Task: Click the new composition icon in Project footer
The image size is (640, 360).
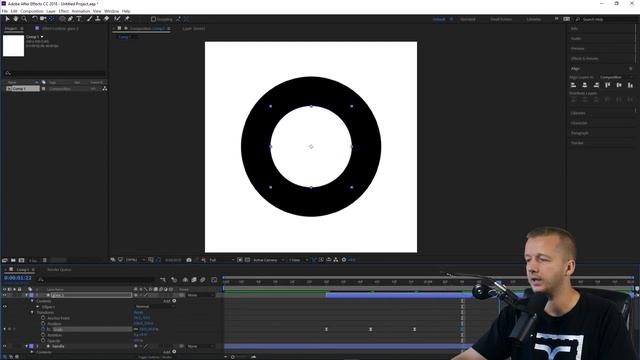Action: [x=22, y=260]
